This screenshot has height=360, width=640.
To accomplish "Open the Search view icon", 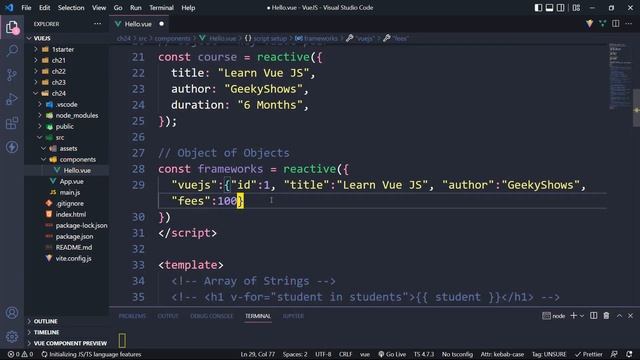I will tap(12, 51).
